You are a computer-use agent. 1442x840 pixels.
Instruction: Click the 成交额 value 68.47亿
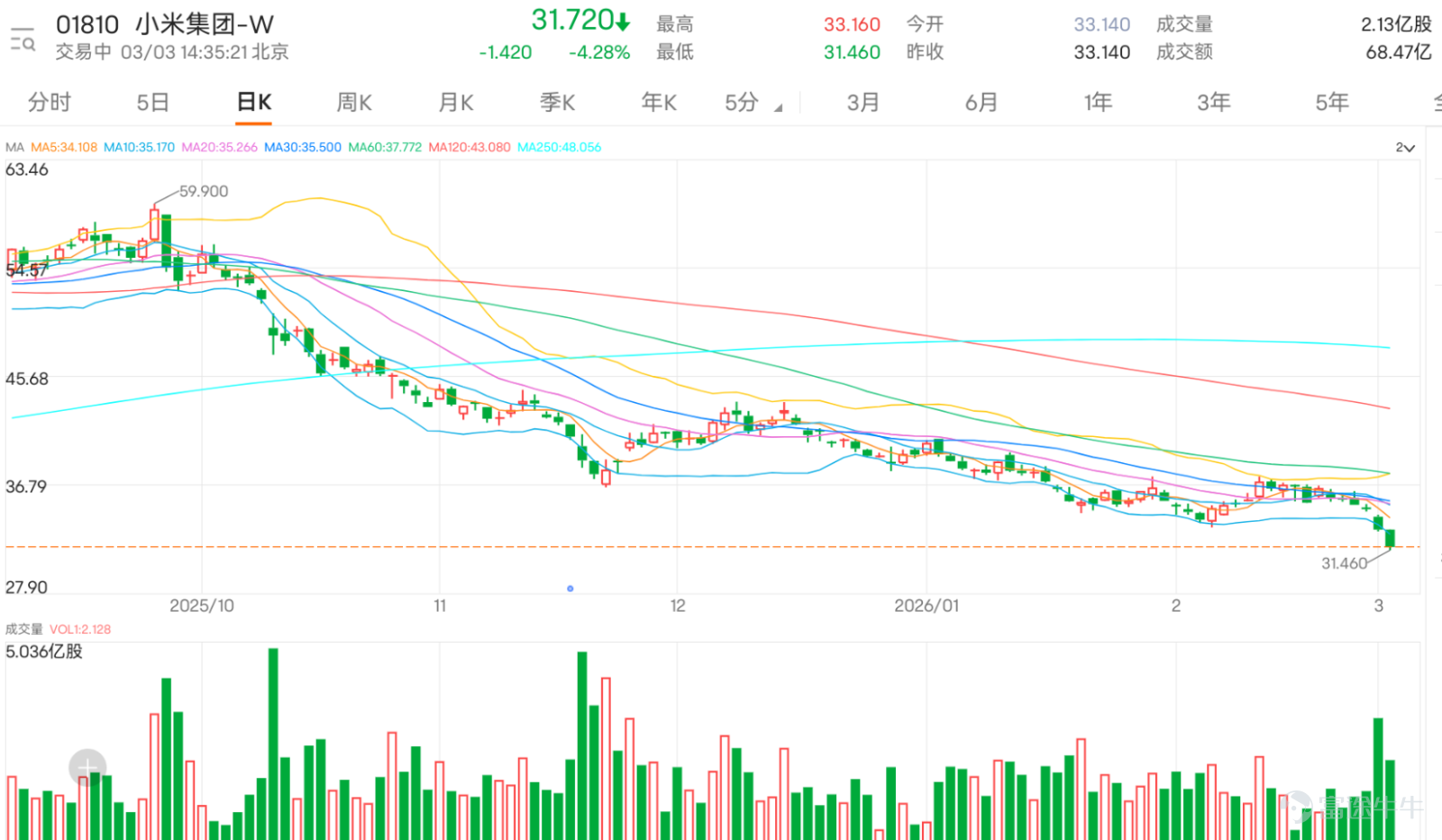1399,52
